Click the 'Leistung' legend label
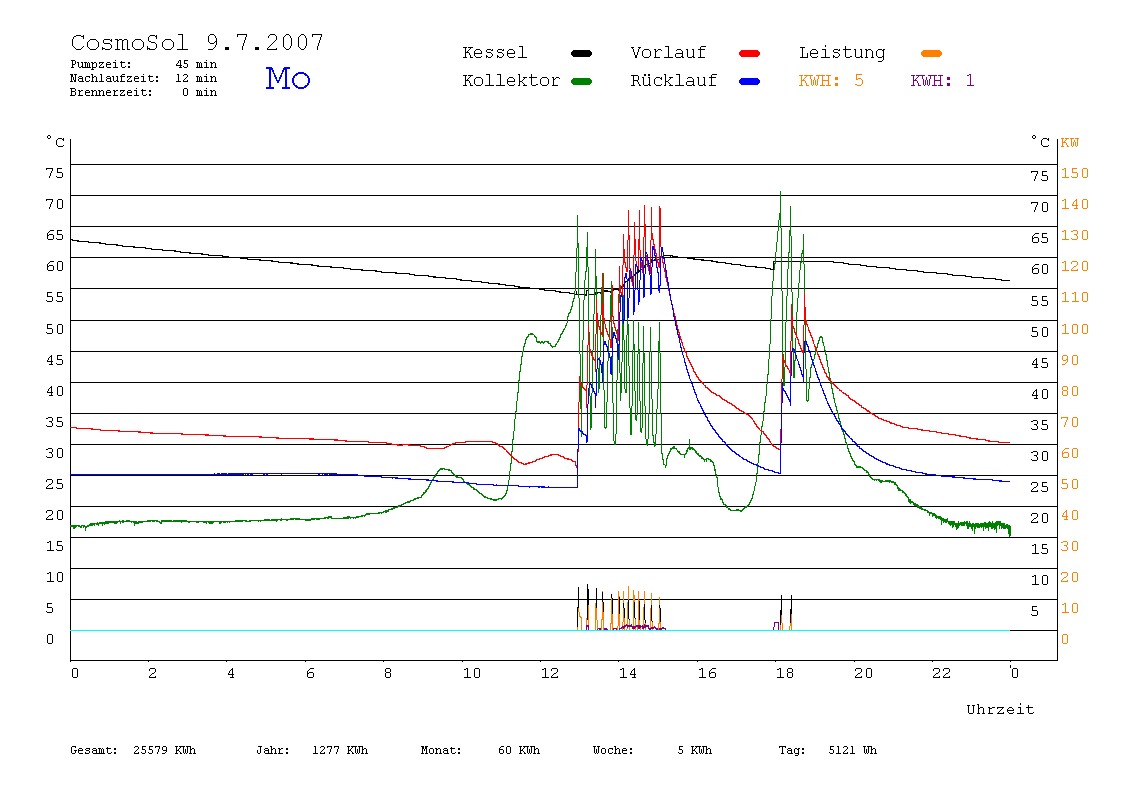Screen dimensions: 1148x812 click(842, 53)
